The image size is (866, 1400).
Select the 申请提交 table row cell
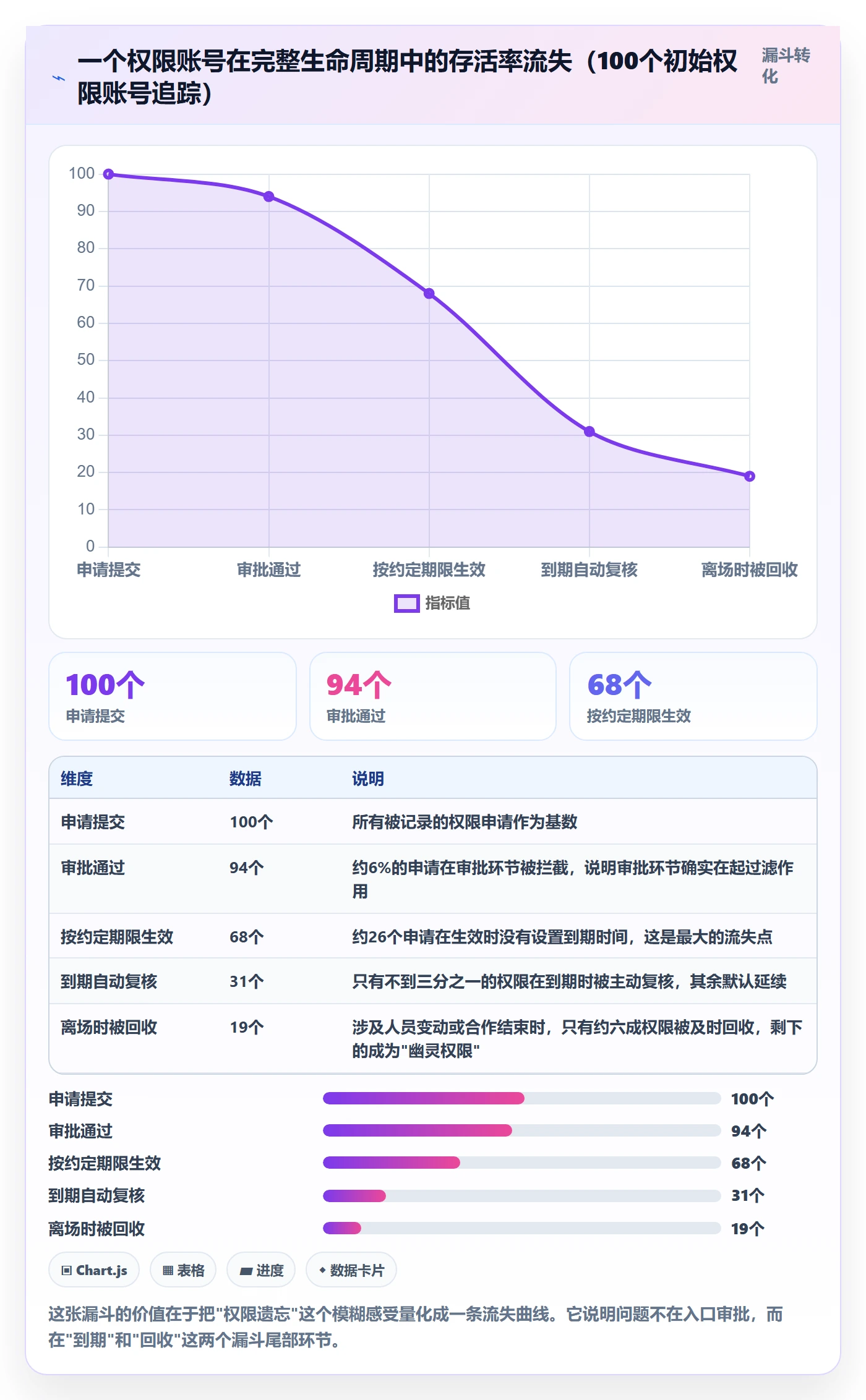pos(93,822)
